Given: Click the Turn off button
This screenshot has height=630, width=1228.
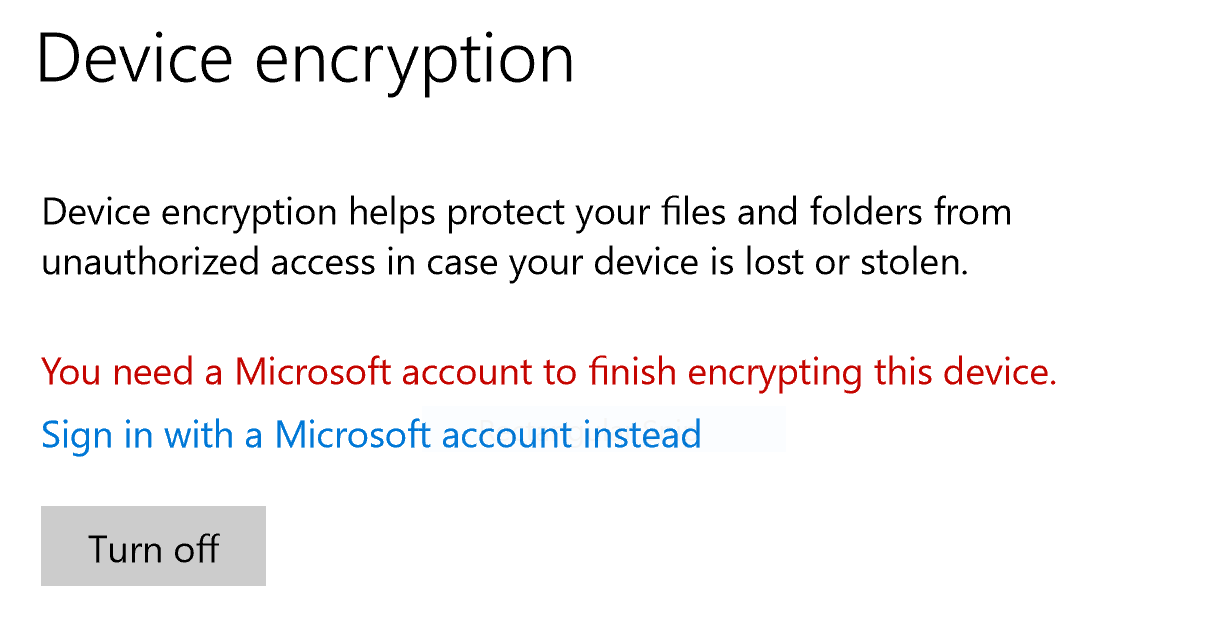Looking at the screenshot, I should (x=153, y=546).
